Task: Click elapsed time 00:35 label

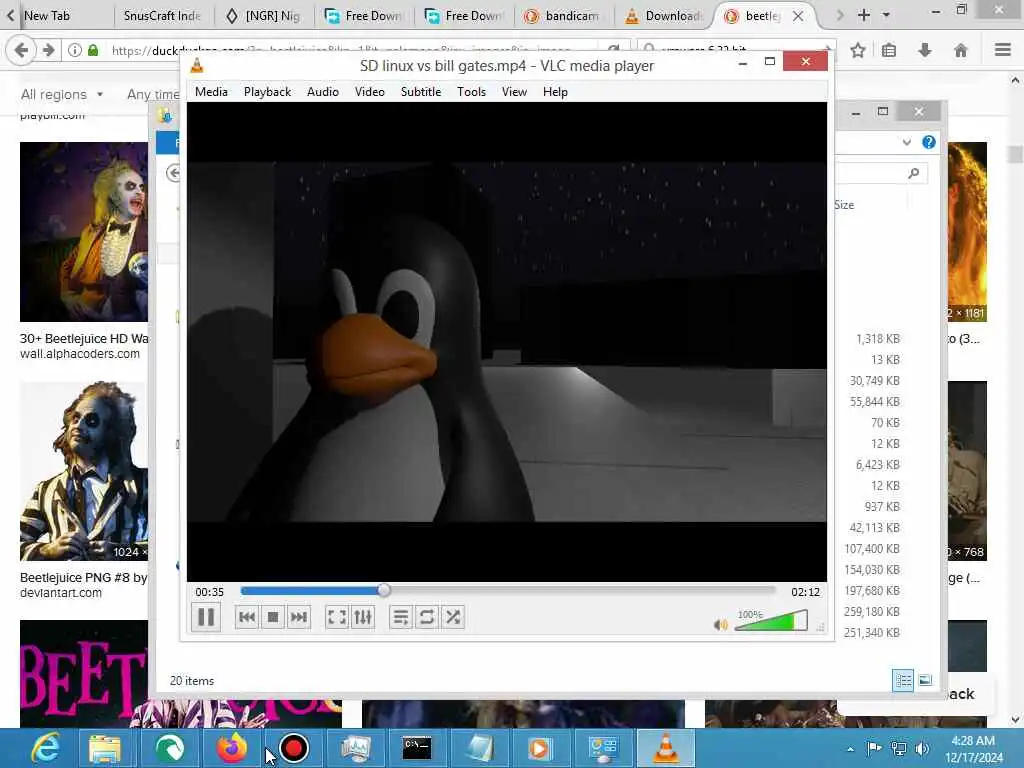Action: tap(209, 592)
